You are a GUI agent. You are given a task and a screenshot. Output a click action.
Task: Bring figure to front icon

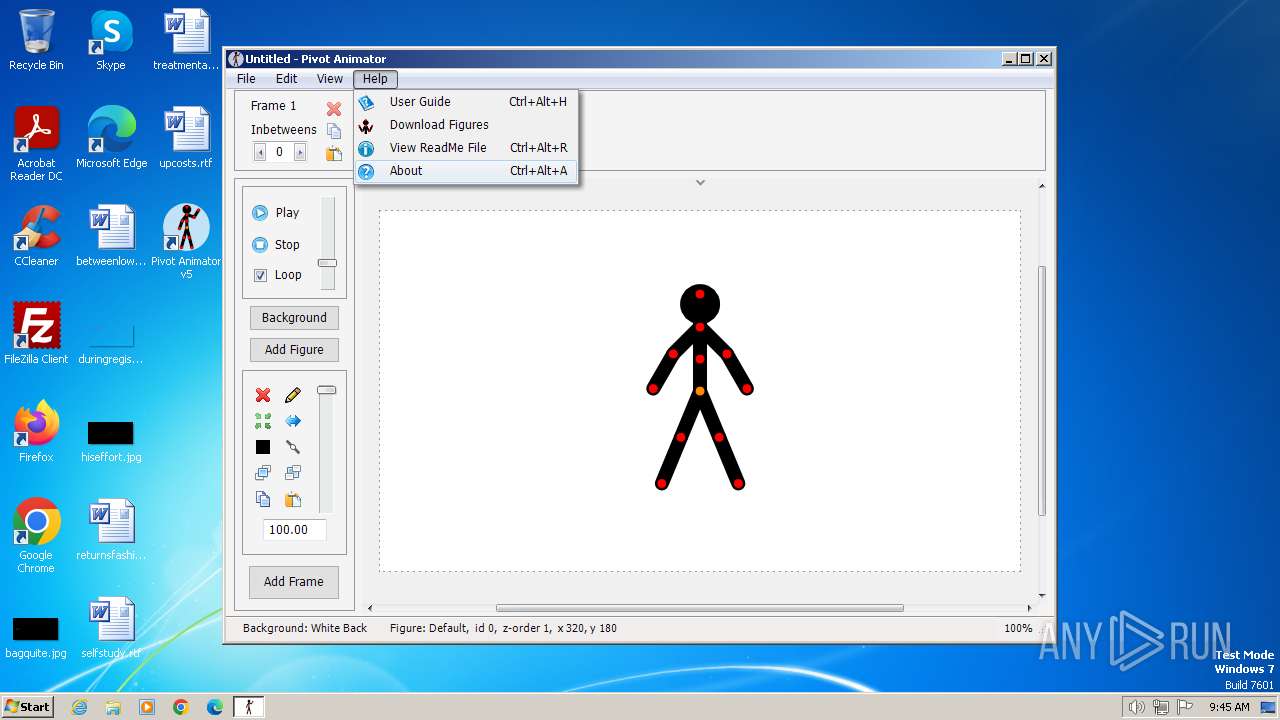point(263,473)
